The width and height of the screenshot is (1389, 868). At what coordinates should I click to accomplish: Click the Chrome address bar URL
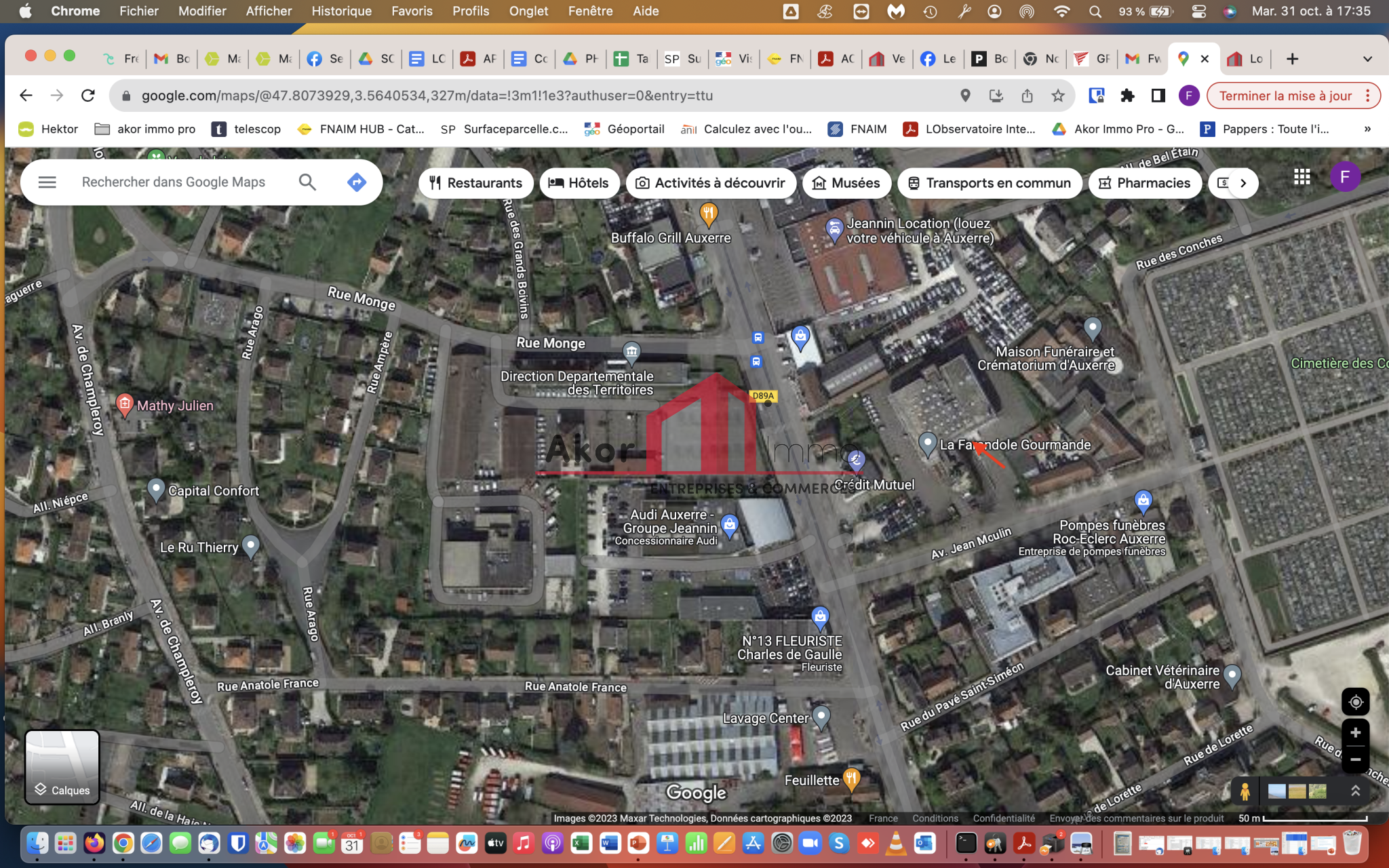click(427, 96)
